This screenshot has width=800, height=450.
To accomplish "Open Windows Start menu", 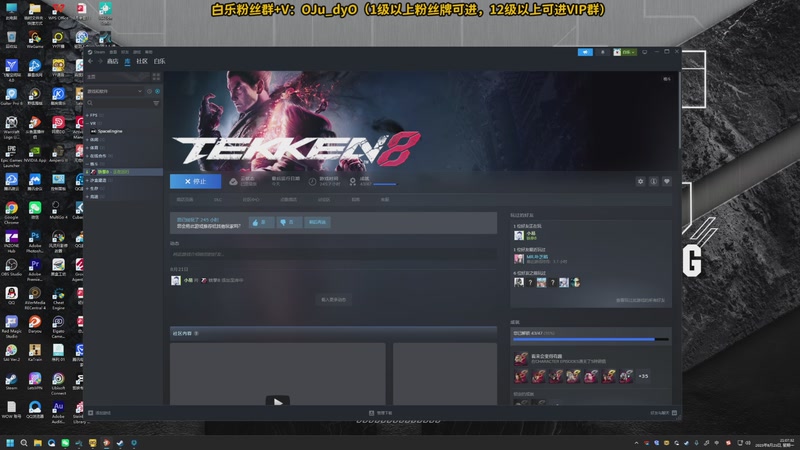I will pos(10,443).
